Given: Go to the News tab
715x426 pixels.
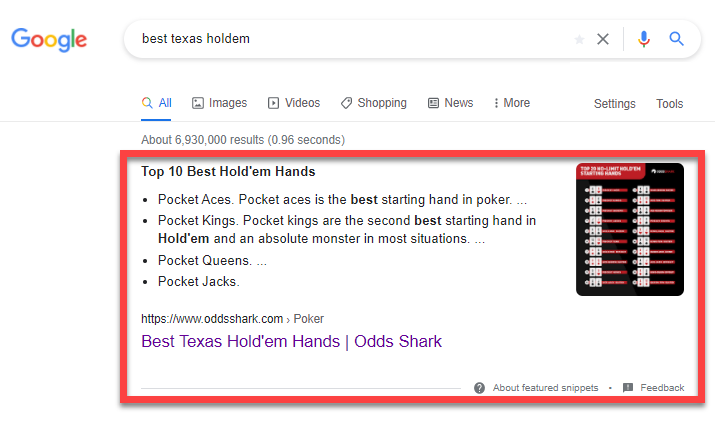Looking at the screenshot, I should coord(450,103).
